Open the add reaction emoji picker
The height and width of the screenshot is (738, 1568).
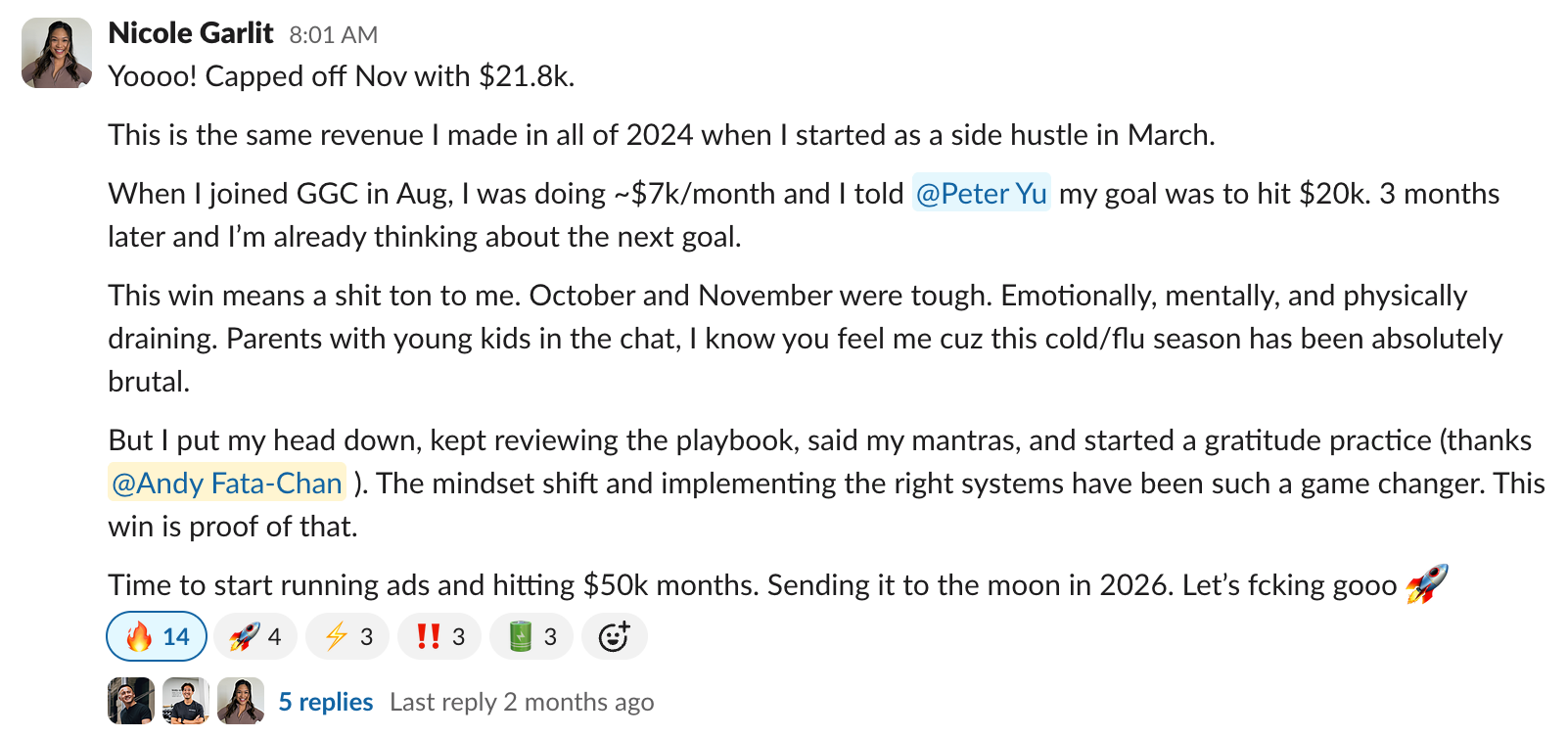click(x=614, y=637)
